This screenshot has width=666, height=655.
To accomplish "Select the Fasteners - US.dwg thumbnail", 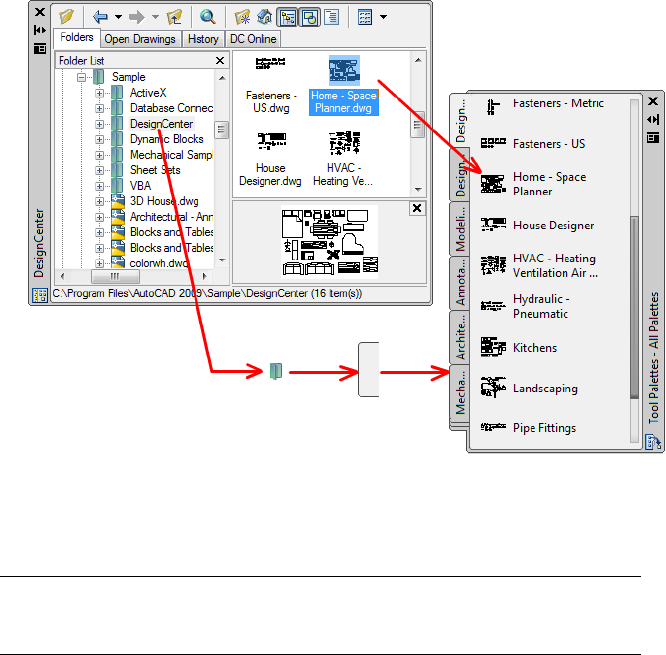I will coord(271,85).
